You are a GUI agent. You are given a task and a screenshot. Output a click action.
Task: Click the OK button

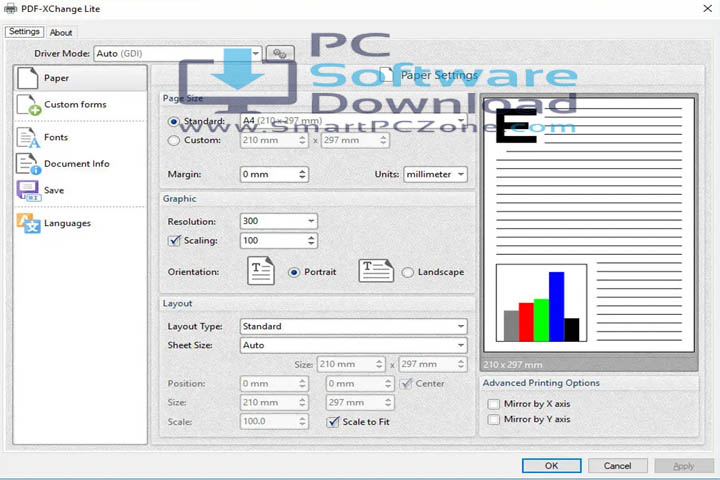[551, 466]
